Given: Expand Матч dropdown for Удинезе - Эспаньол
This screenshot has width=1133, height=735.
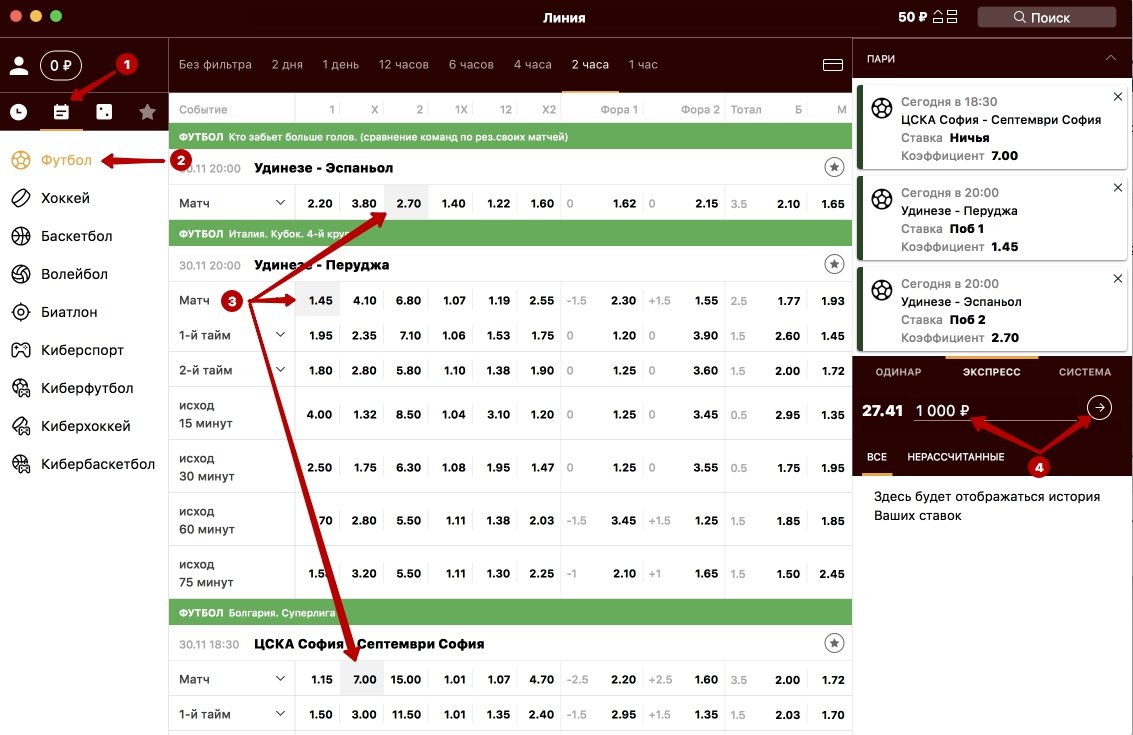Looking at the screenshot, I should pyautogui.click(x=280, y=203).
